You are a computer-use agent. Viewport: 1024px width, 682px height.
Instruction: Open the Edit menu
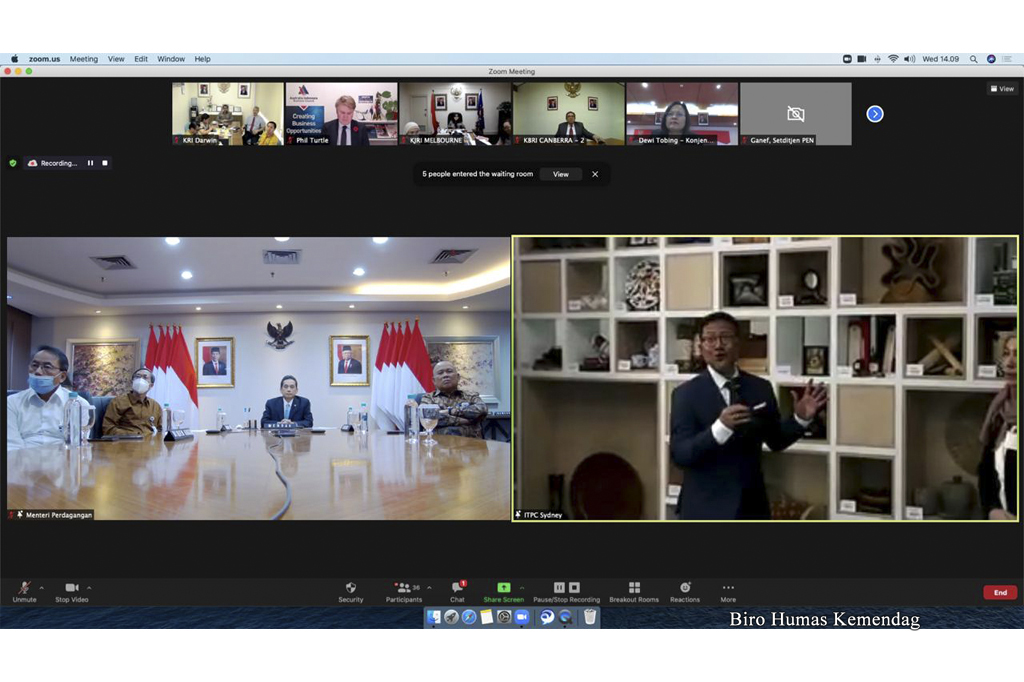tap(141, 59)
